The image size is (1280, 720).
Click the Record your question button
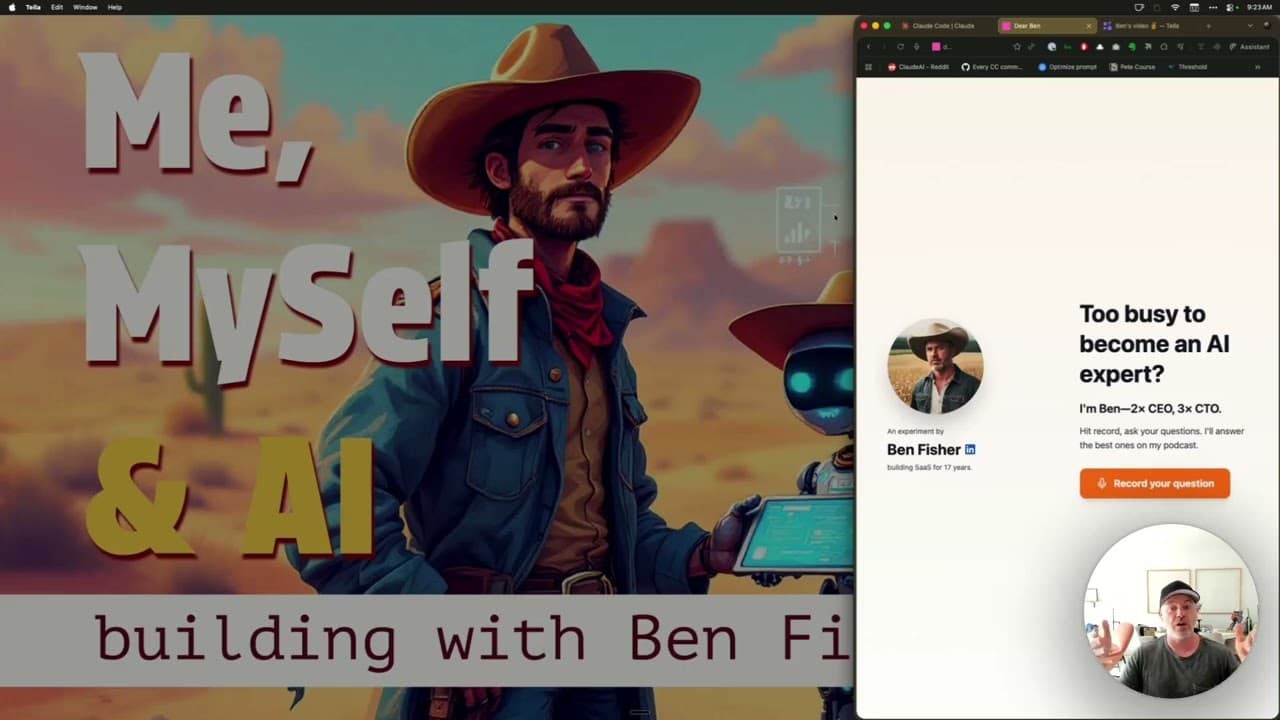[1154, 483]
